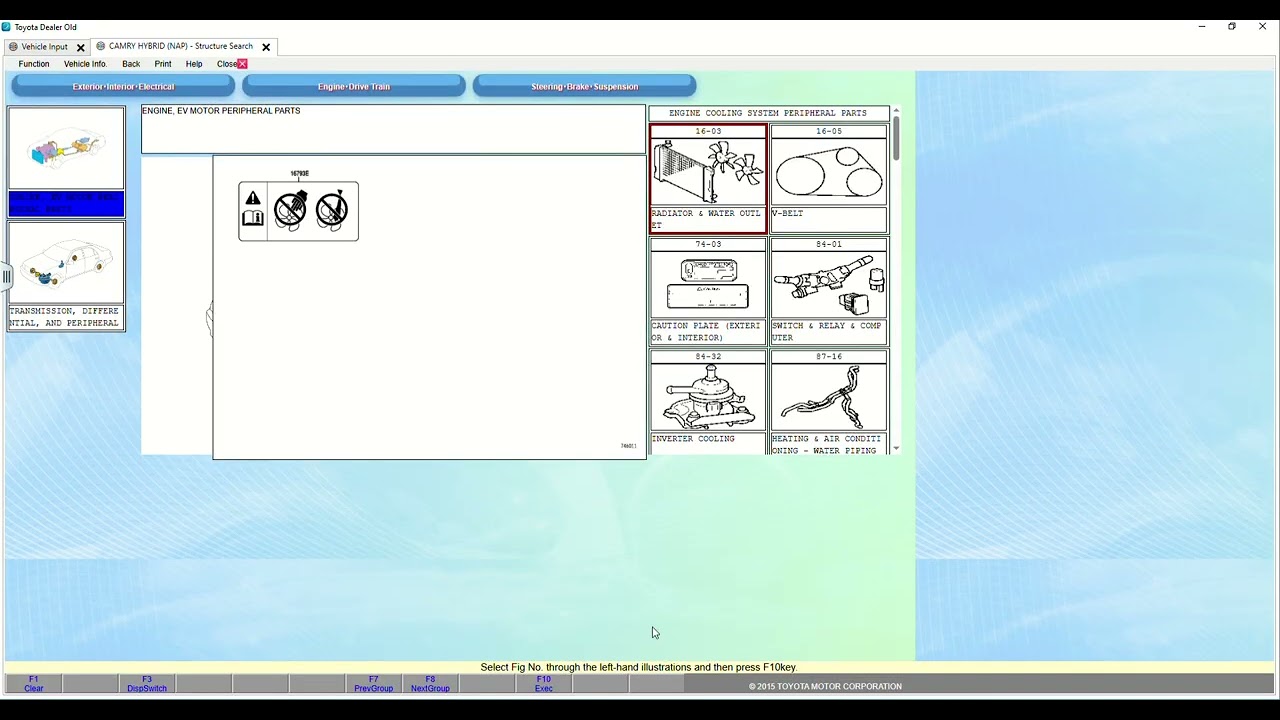Open the 84-32 Inverter Cooling figure
Viewport: 1280px width, 720px height.
coord(708,402)
